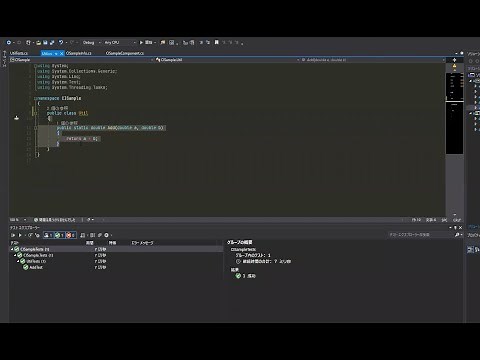Switch to the CSampleInfo.cs tab
This screenshot has height=360, width=480.
pos(79,53)
